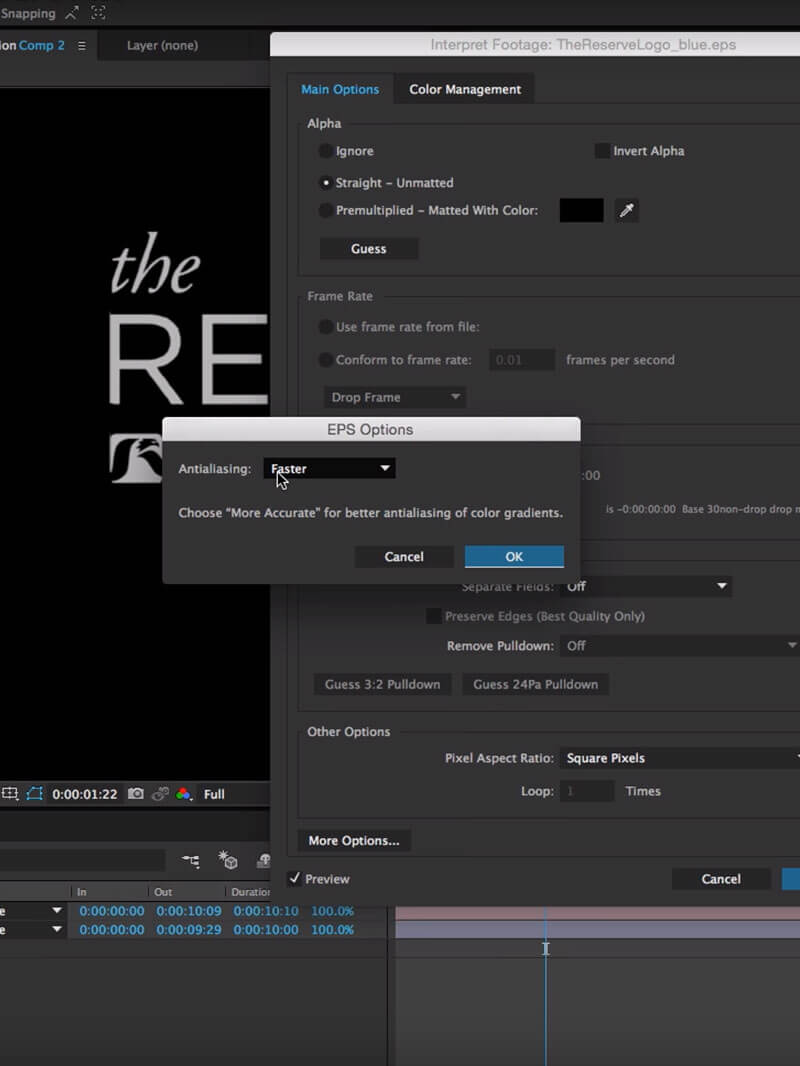Open the RGB channel and color management icon

tap(184, 793)
